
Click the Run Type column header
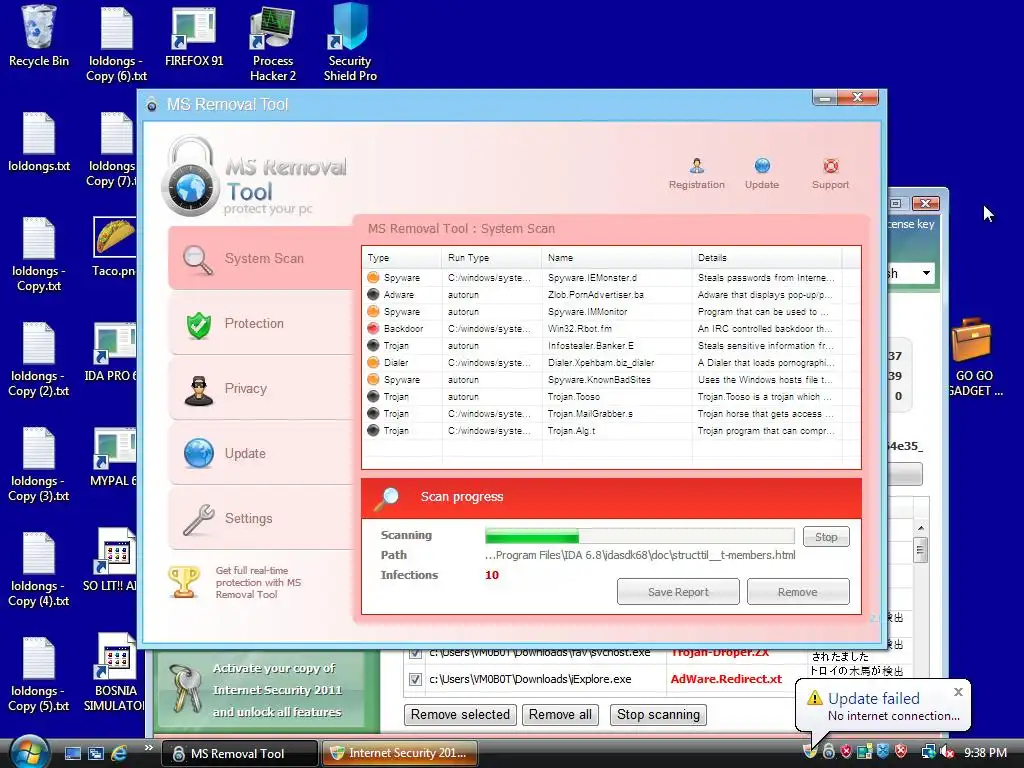pyautogui.click(x=492, y=258)
